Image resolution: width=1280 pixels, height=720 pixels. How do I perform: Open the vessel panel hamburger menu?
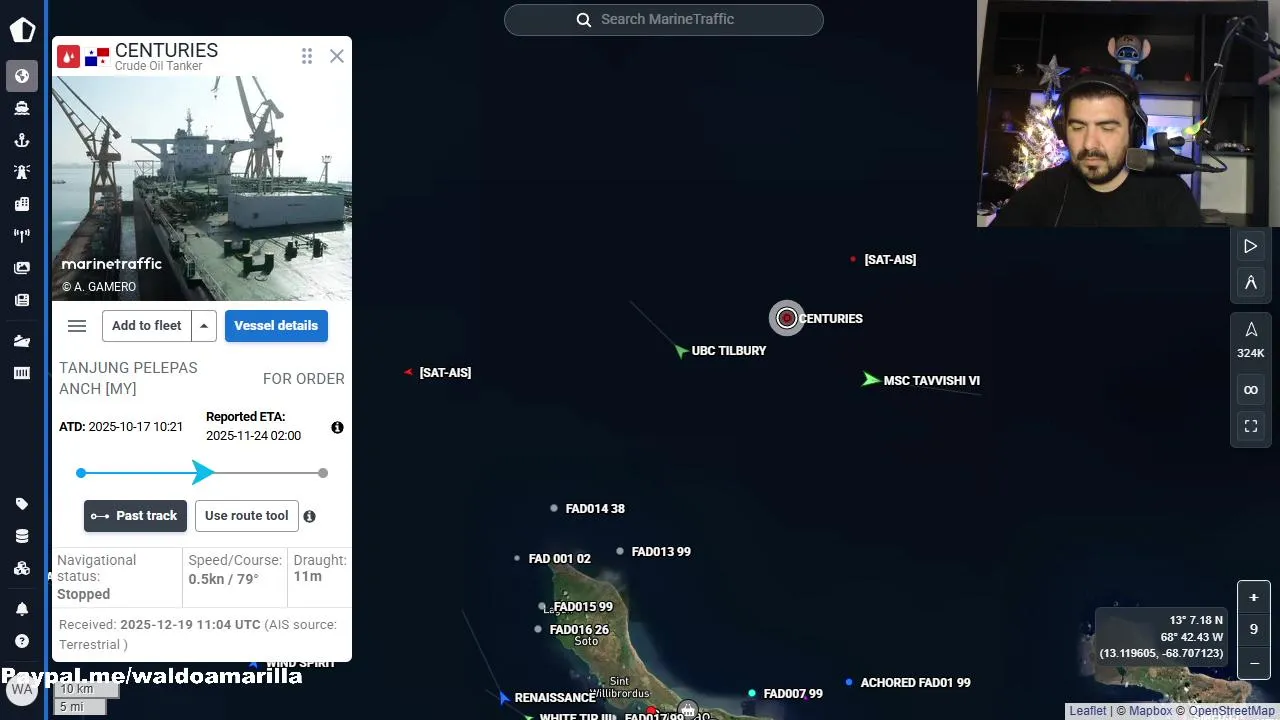pyautogui.click(x=77, y=326)
